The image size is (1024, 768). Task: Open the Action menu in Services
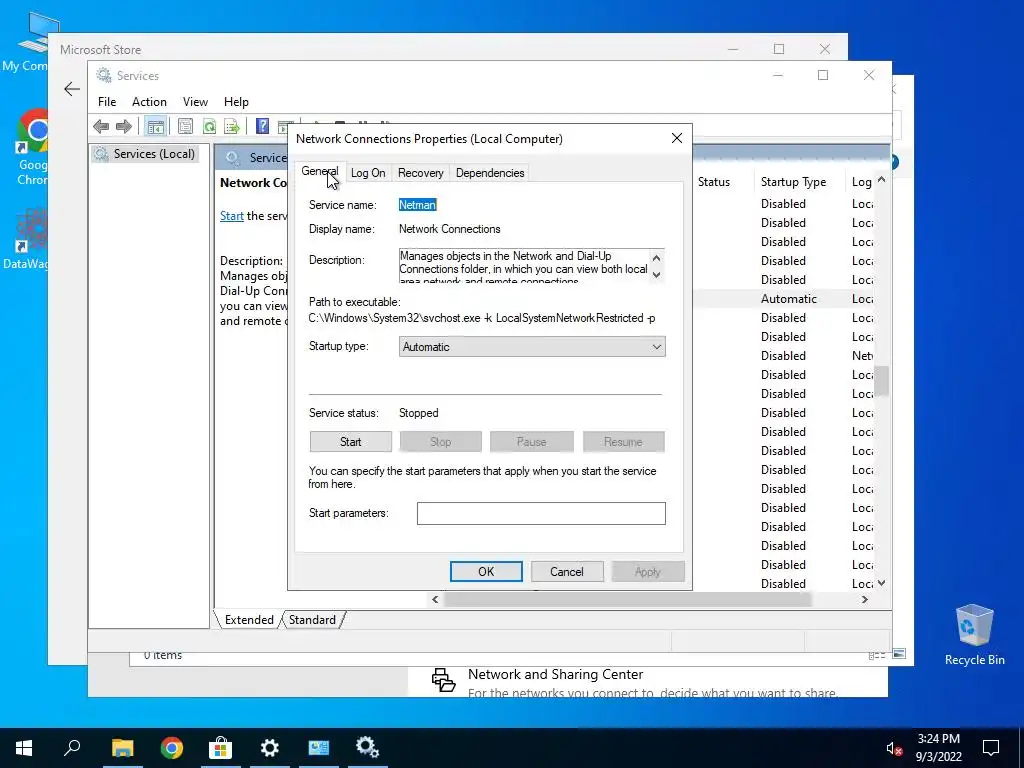pyautogui.click(x=149, y=102)
